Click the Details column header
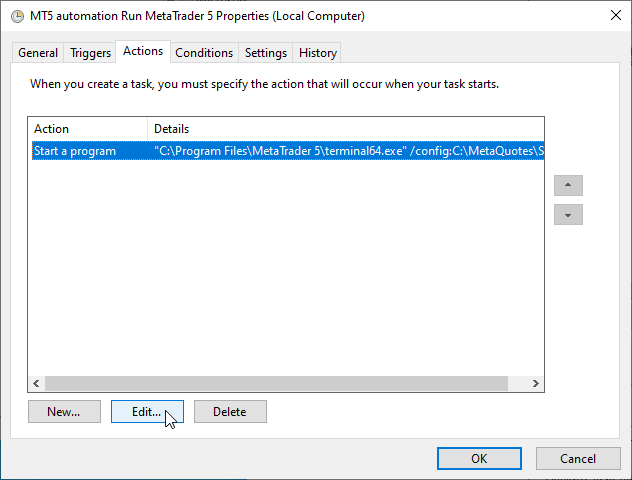Image resolution: width=632 pixels, height=480 pixels. [346, 129]
